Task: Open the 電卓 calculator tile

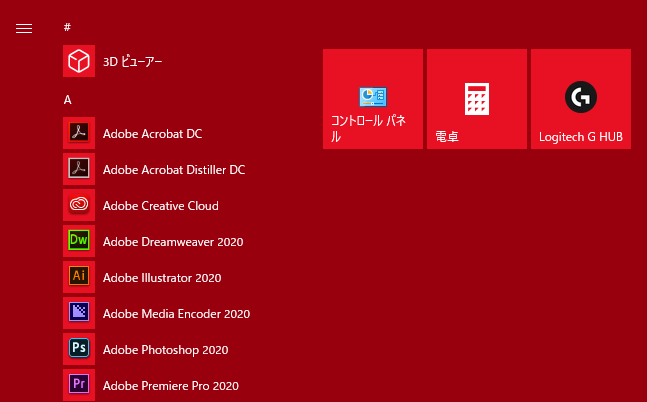Action: pyautogui.click(x=477, y=99)
